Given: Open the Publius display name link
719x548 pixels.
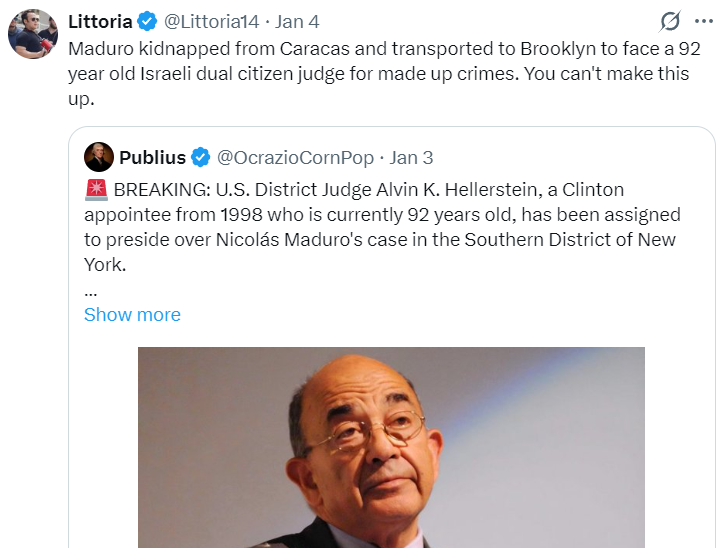Looking at the screenshot, I should click(x=152, y=157).
